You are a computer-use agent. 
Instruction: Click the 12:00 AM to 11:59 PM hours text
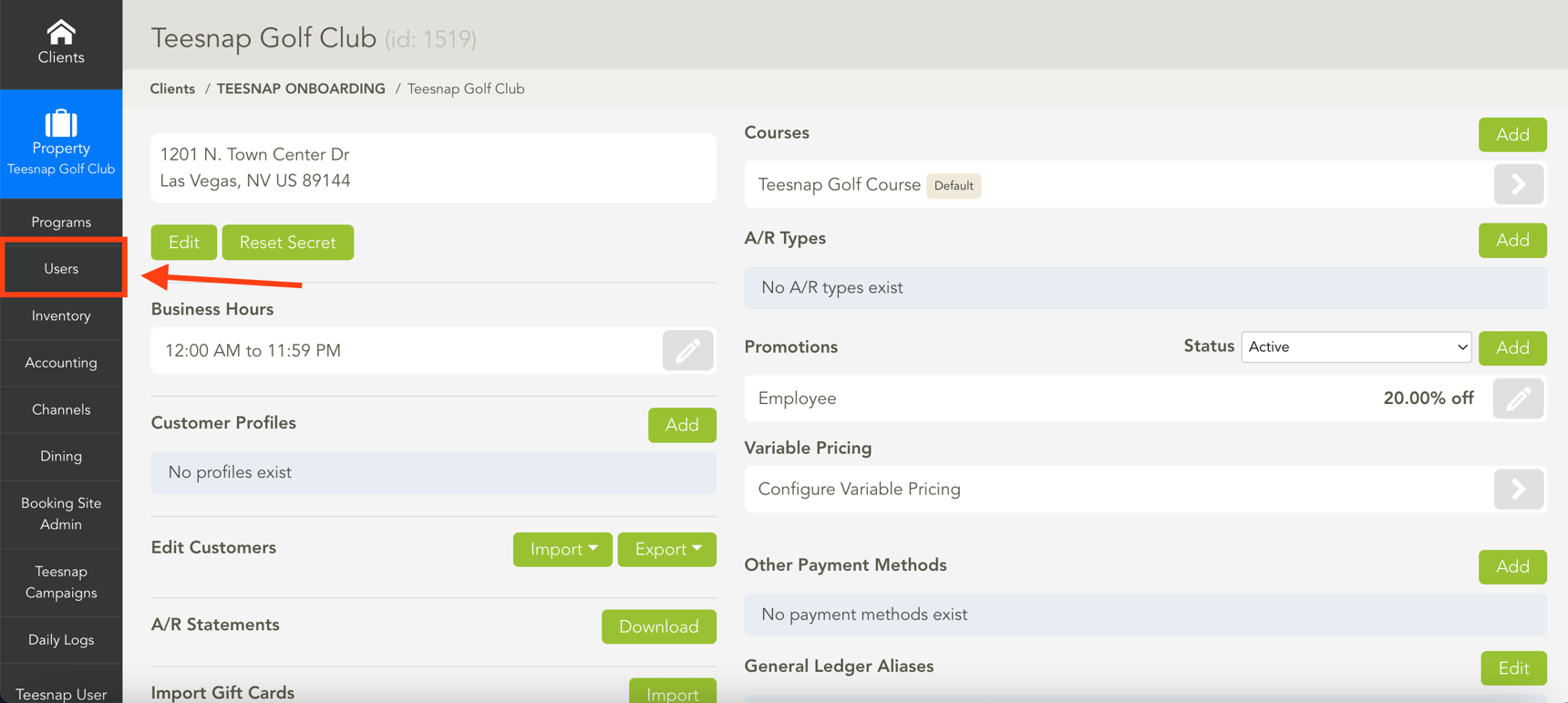[253, 351]
